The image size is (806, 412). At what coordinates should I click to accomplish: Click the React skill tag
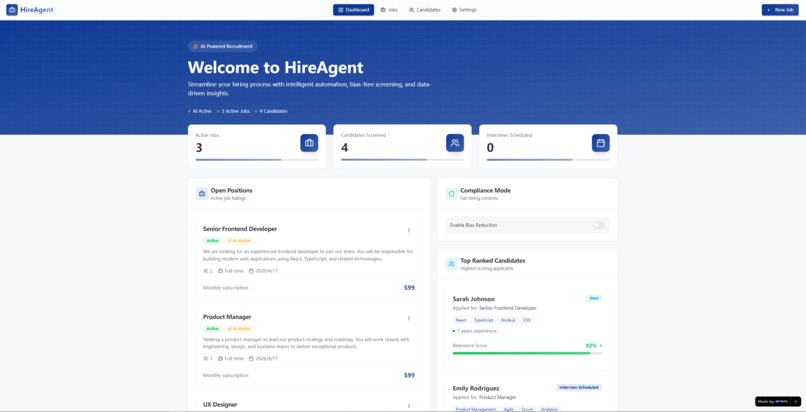click(461, 320)
